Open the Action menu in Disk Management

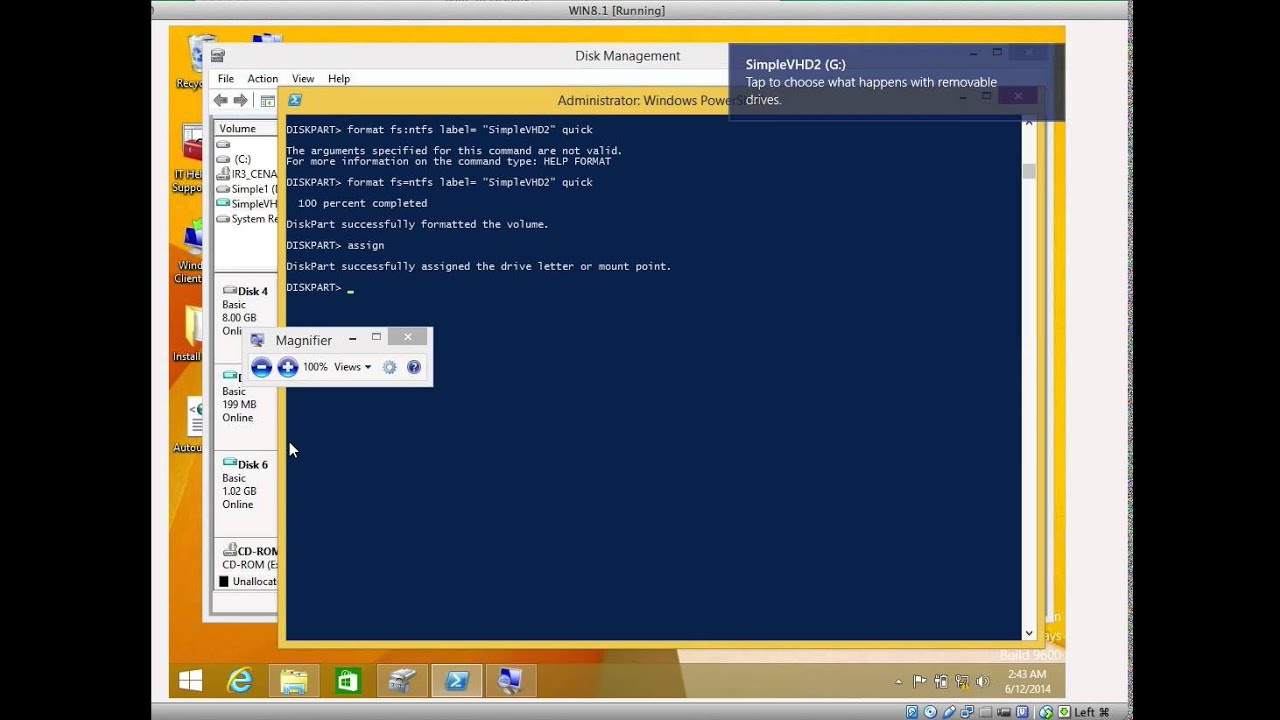263,79
